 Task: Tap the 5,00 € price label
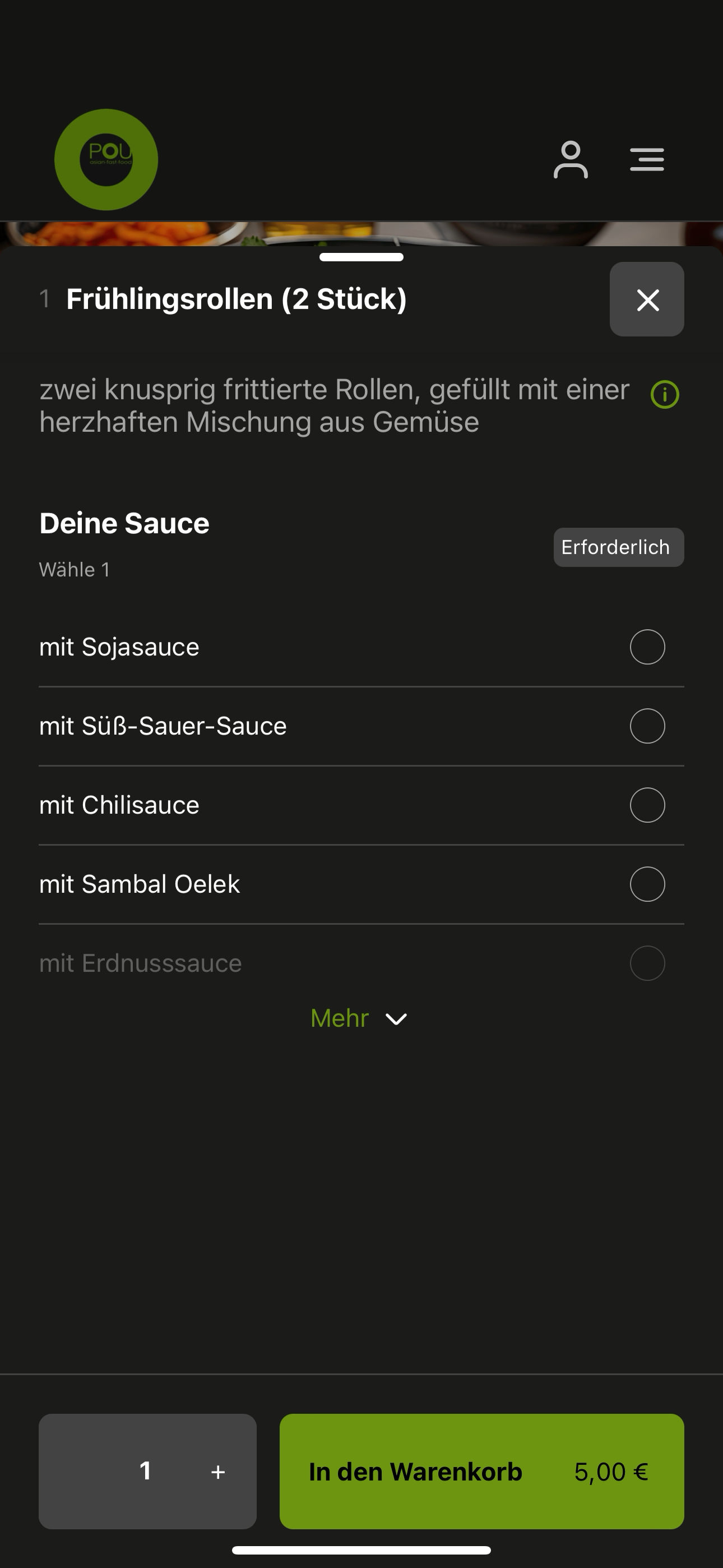tap(611, 1472)
